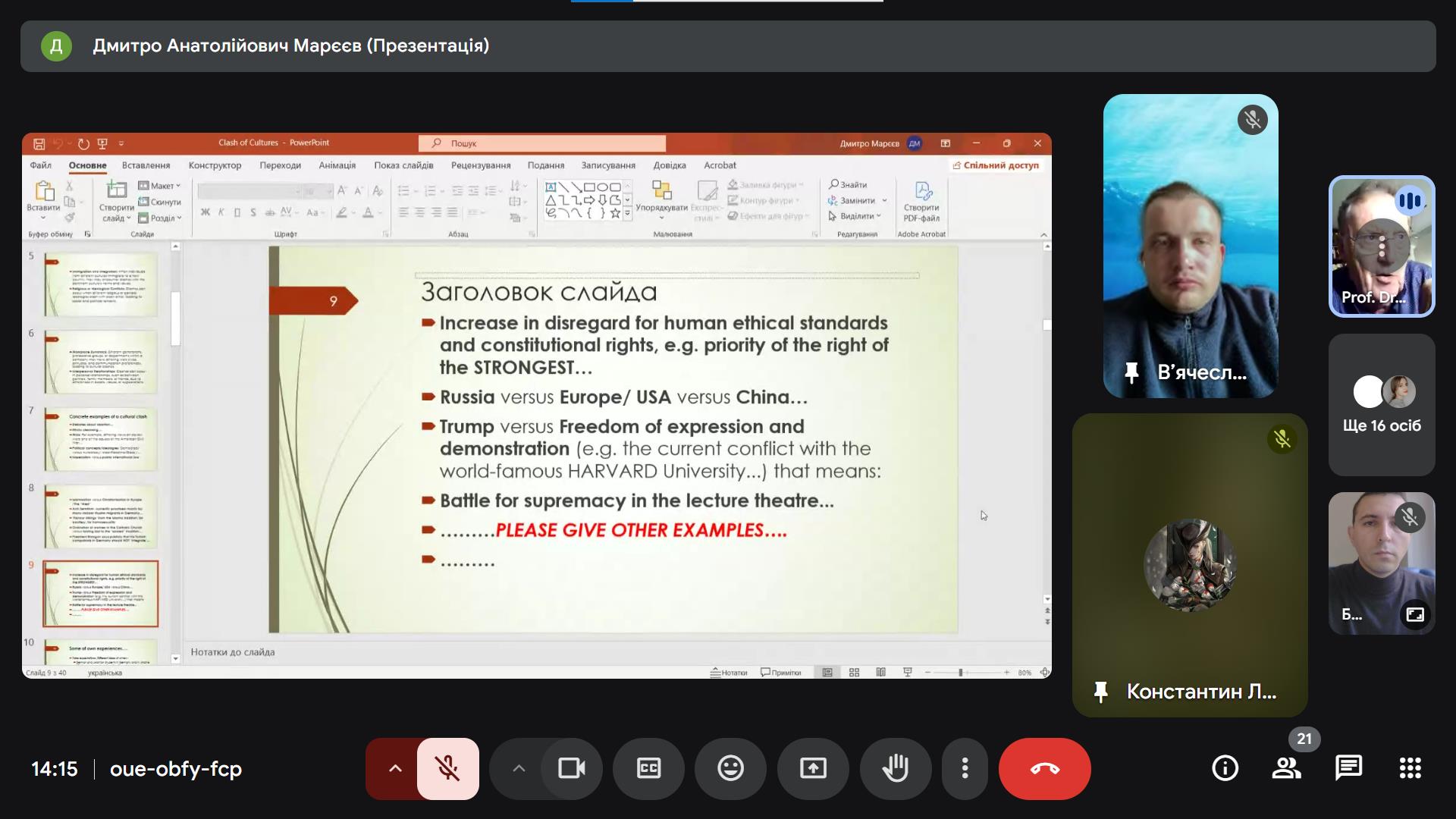Select the Константин profile avatar
Screen dimensions: 1456x819
[1190, 565]
